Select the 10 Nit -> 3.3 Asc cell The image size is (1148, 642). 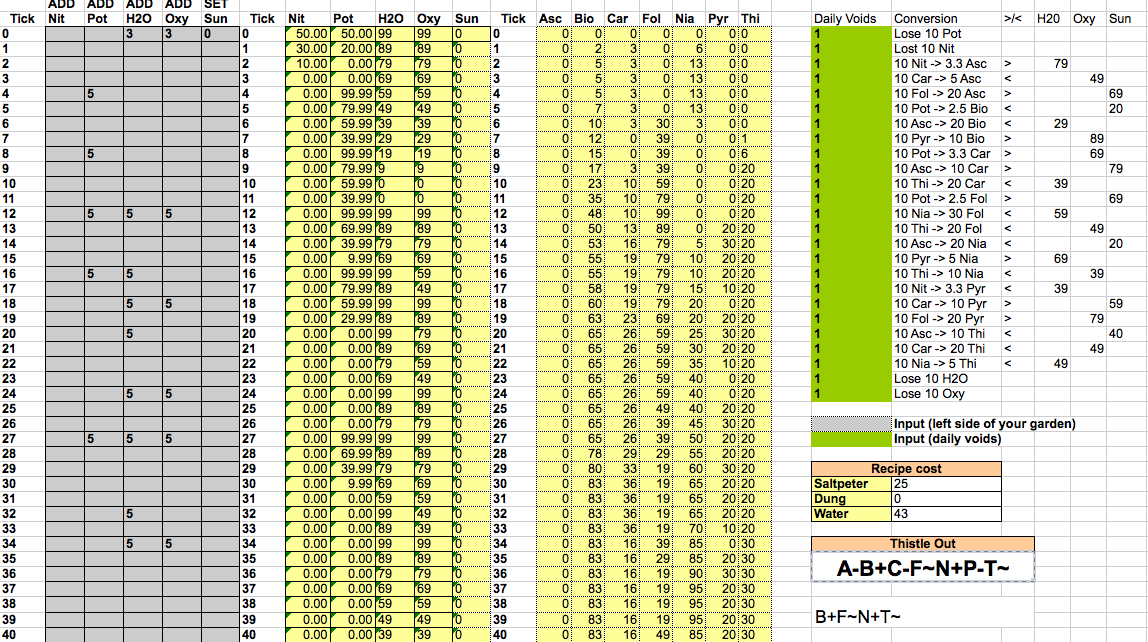946,64
